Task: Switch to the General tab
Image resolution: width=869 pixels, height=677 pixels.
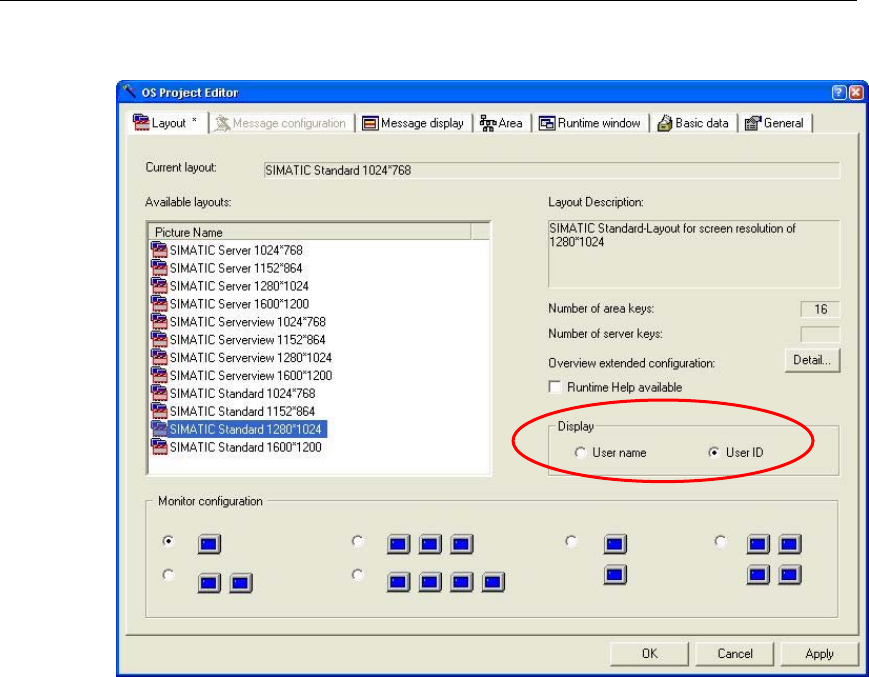Action: pos(774,123)
